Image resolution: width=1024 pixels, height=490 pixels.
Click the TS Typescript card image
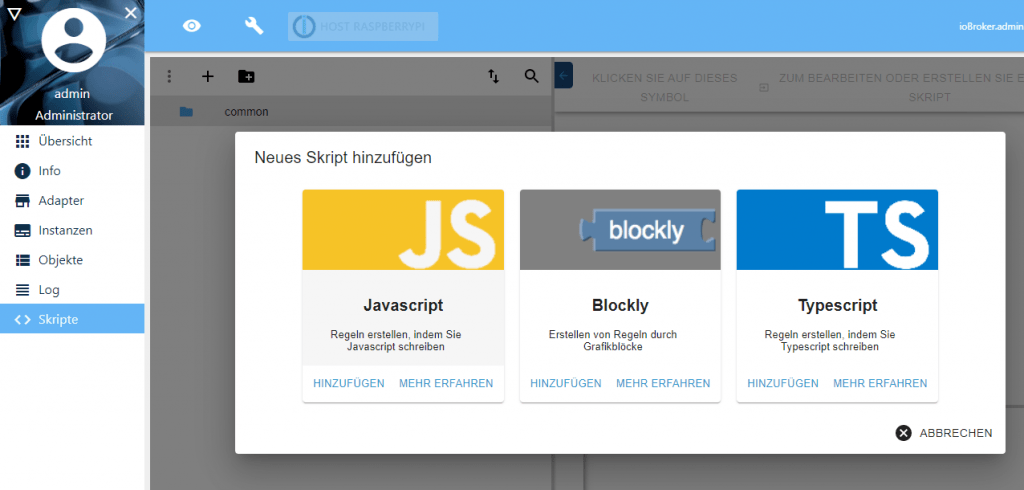click(x=837, y=230)
